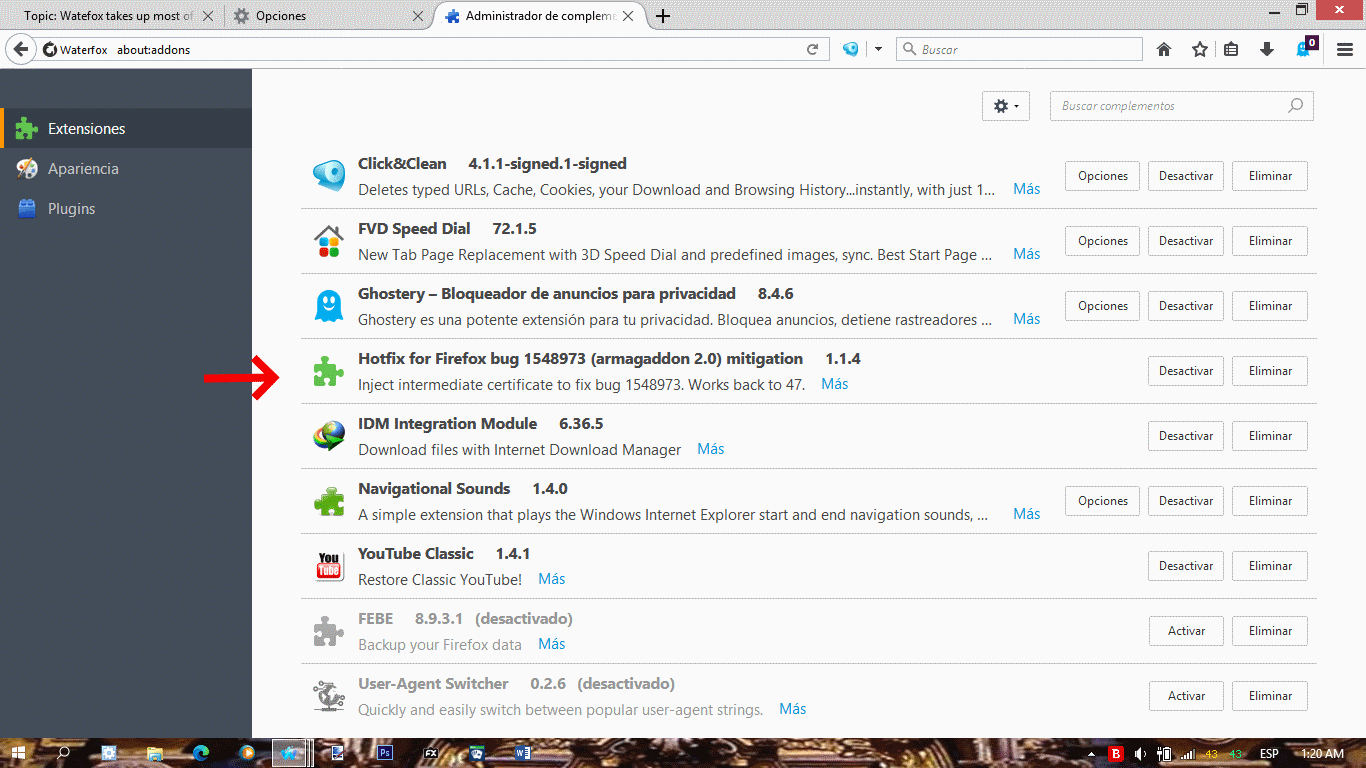Select Apariencia in the sidebar
The height and width of the screenshot is (768, 1366).
83,169
